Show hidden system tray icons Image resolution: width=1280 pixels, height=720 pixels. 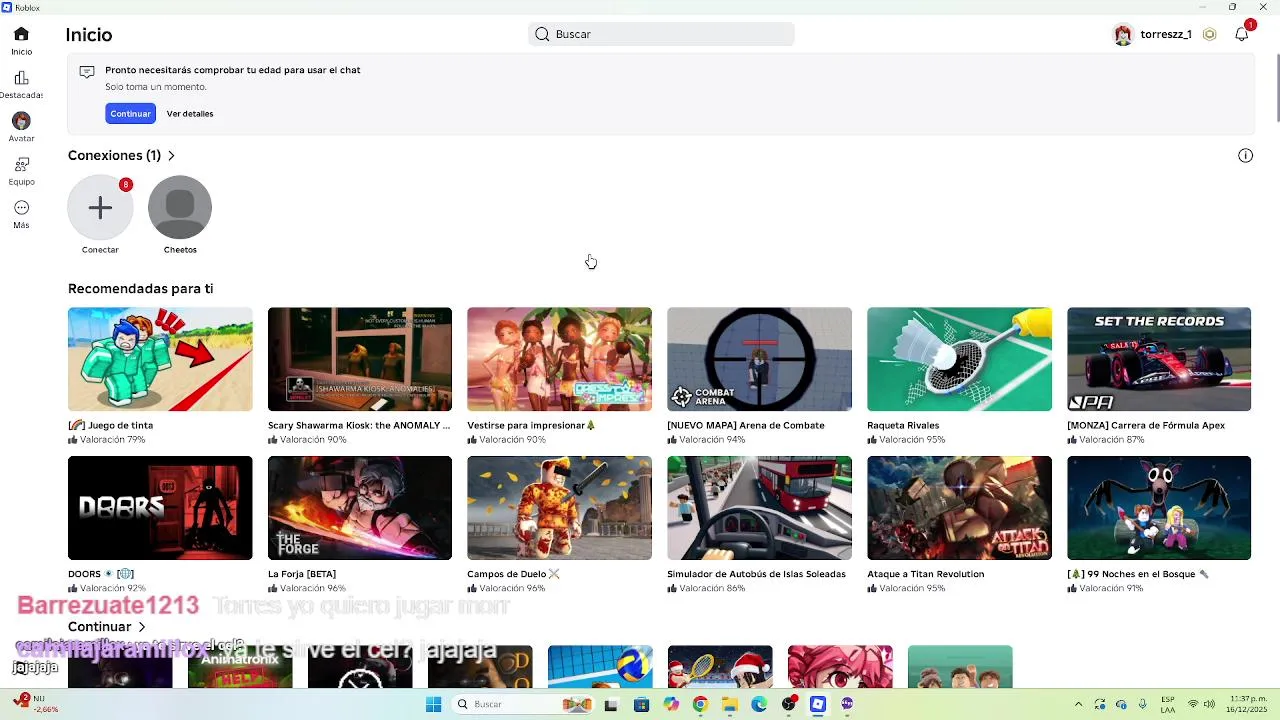pyautogui.click(x=1078, y=704)
